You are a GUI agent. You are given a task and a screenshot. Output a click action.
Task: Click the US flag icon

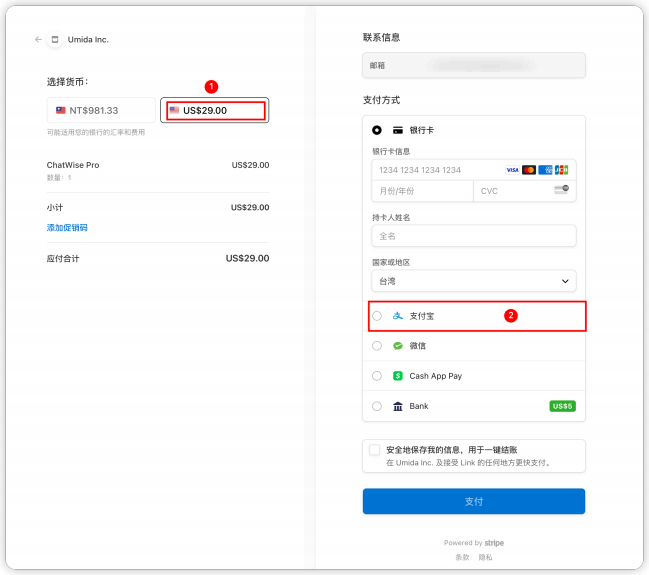174,110
